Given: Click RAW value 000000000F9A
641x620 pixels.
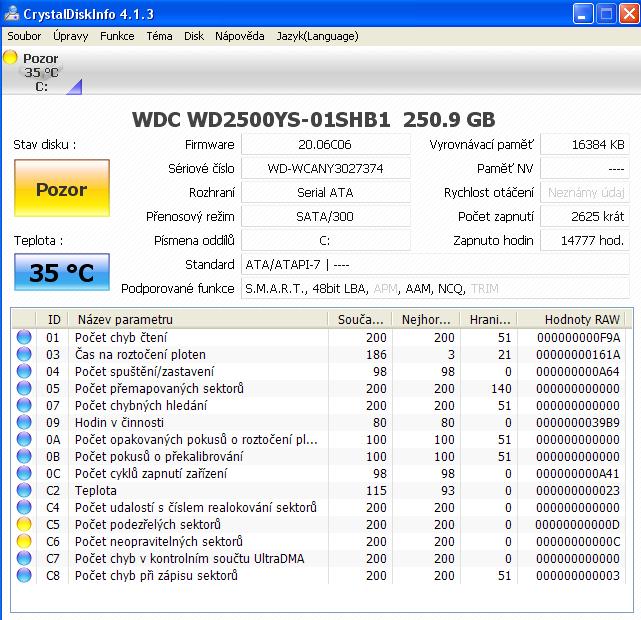Looking at the screenshot, I should coord(578,338).
